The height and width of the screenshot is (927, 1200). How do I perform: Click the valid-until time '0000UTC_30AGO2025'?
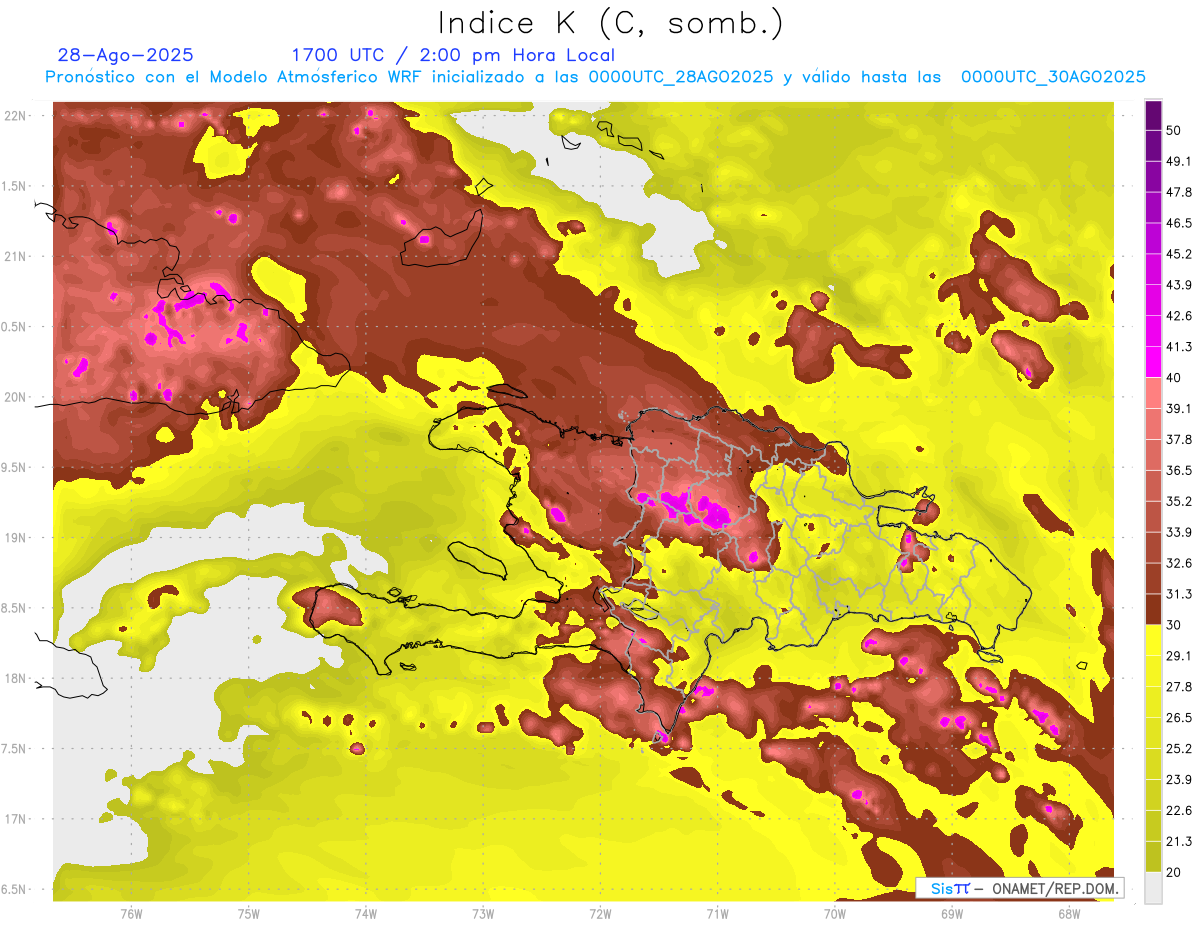pos(1053,77)
